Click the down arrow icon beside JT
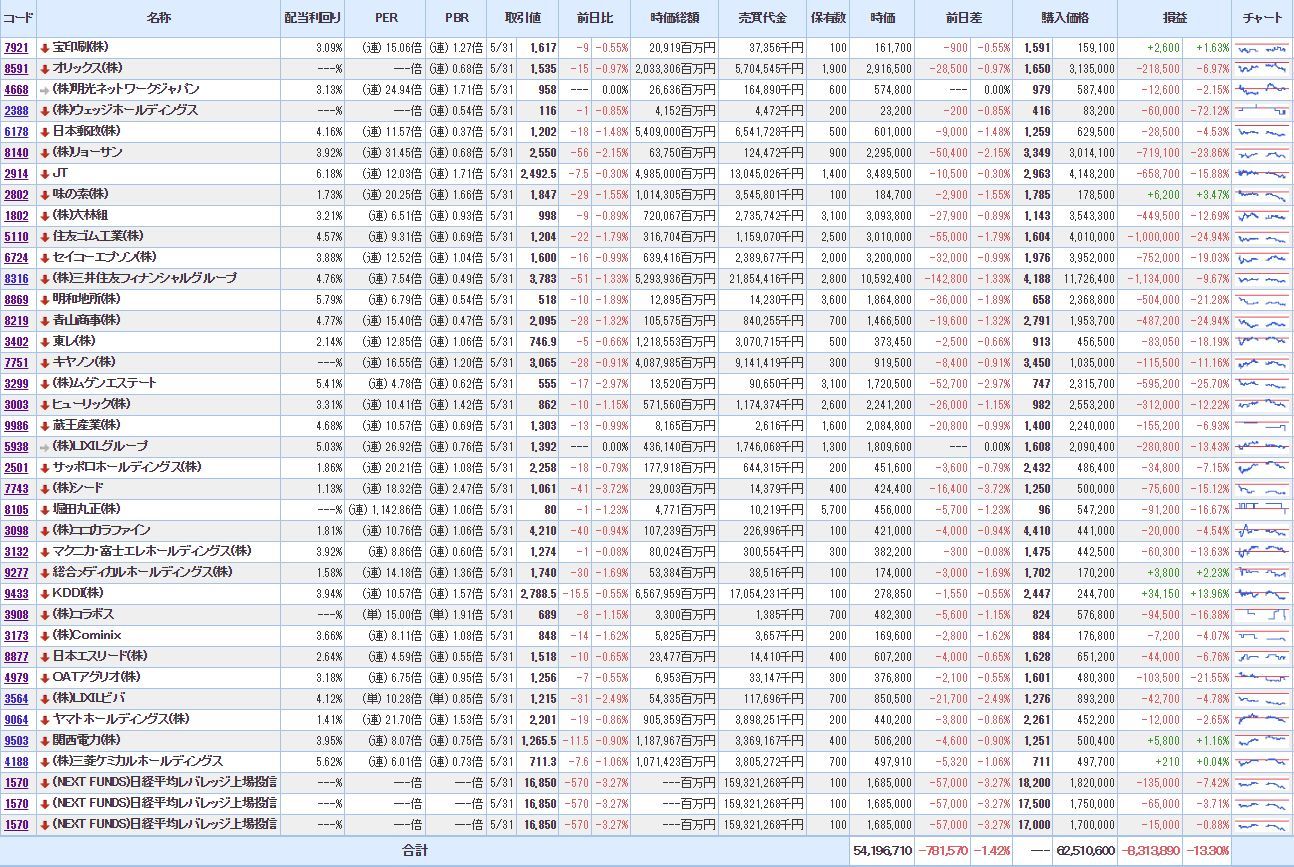Image resolution: width=1294 pixels, height=867 pixels. tap(45, 174)
